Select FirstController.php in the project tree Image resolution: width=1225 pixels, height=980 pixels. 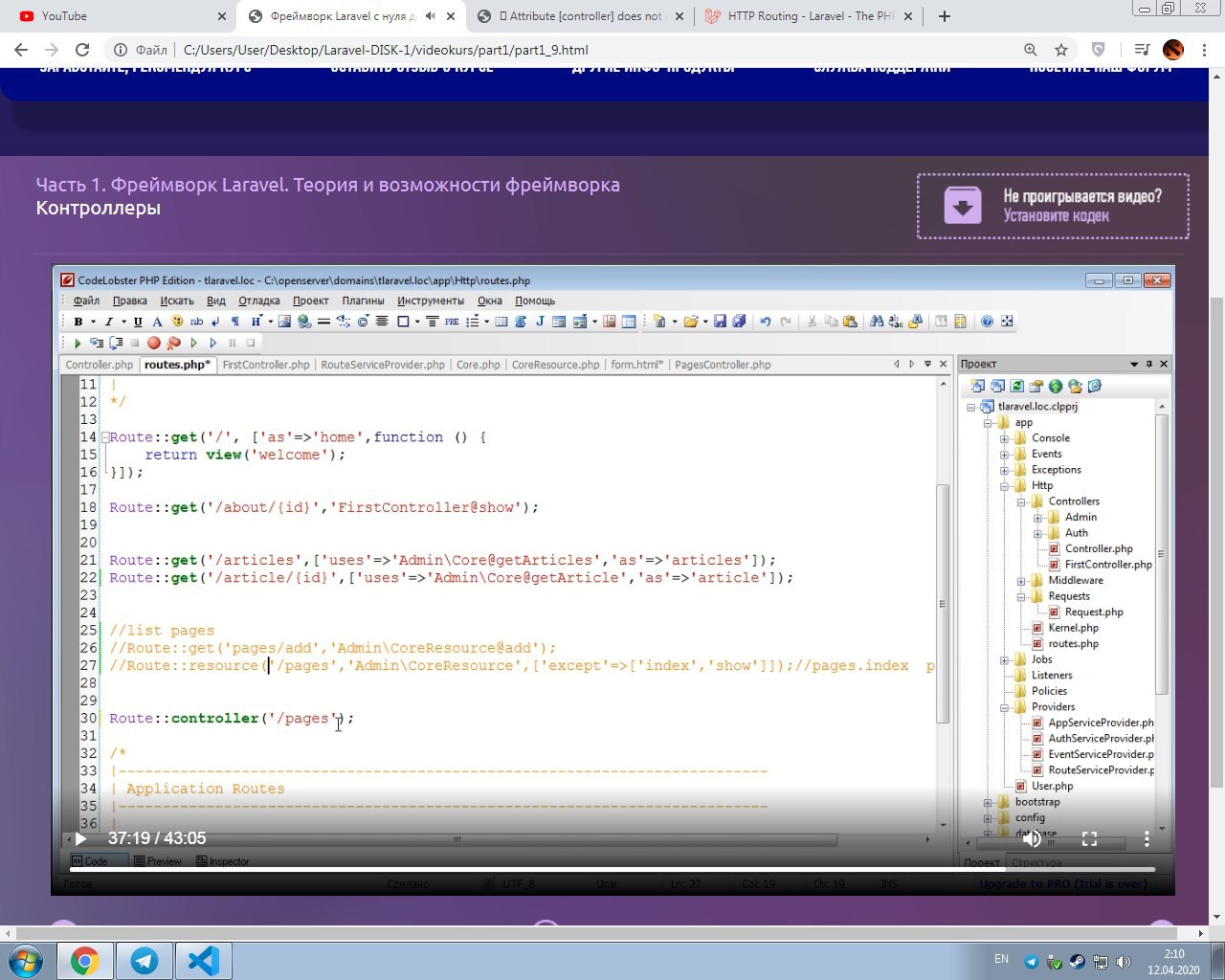[x=1108, y=565]
